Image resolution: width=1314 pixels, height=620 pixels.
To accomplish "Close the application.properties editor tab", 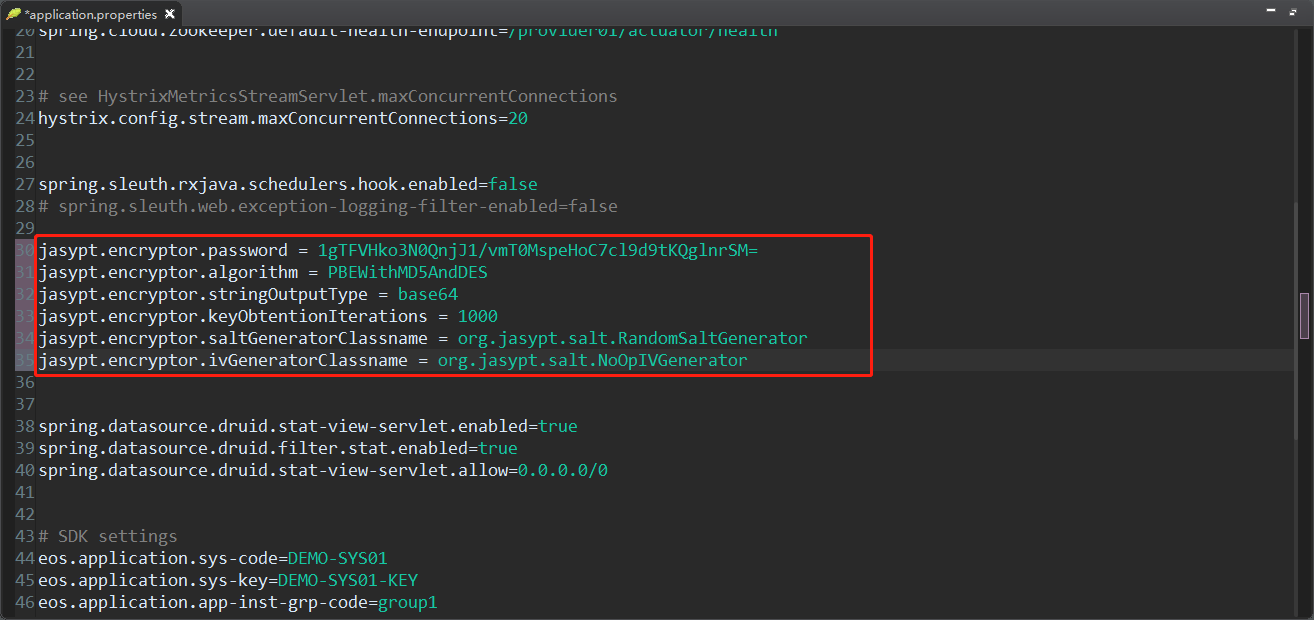I will pyautogui.click(x=169, y=14).
